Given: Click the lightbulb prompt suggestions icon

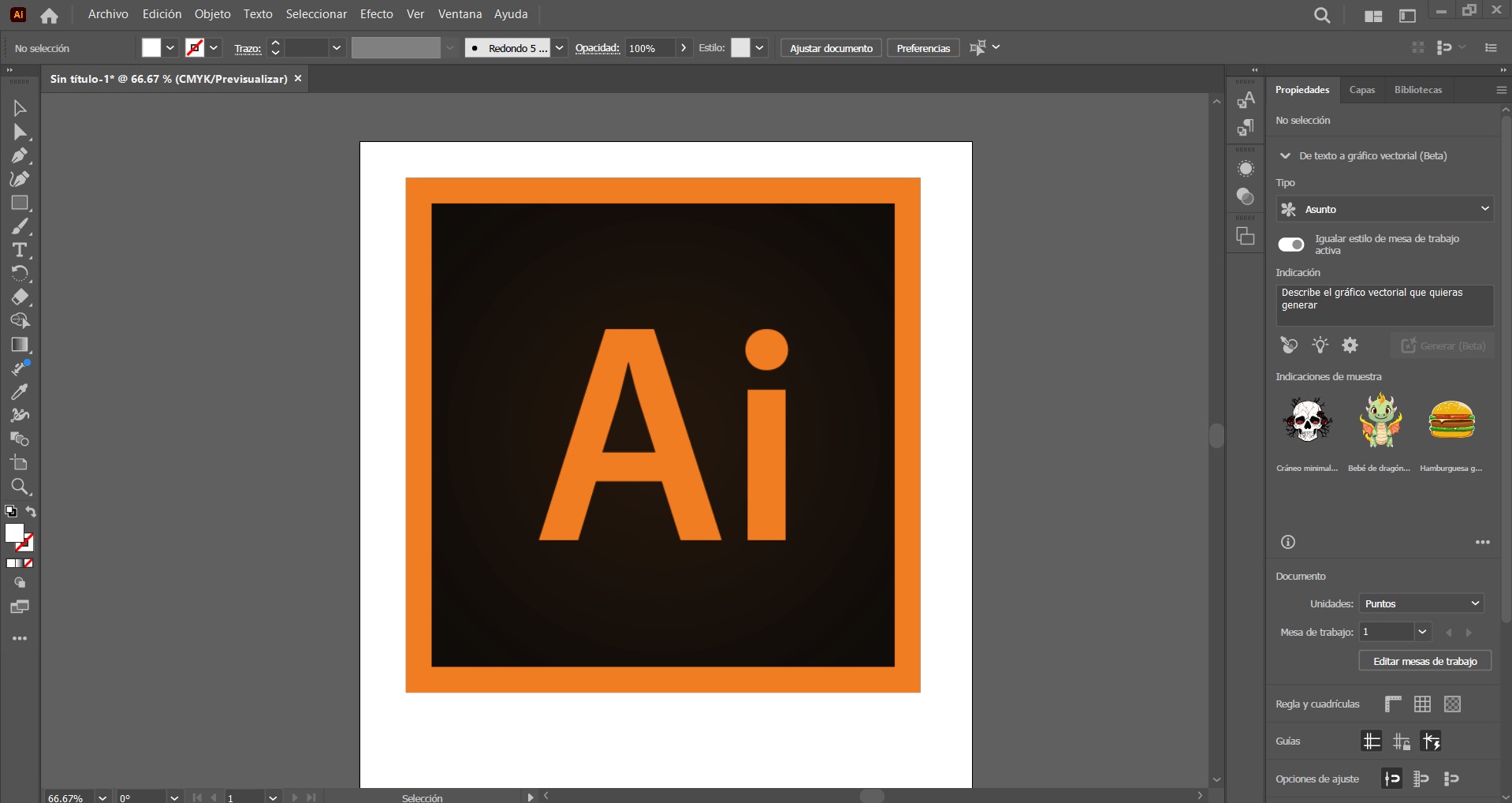Looking at the screenshot, I should [x=1320, y=345].
